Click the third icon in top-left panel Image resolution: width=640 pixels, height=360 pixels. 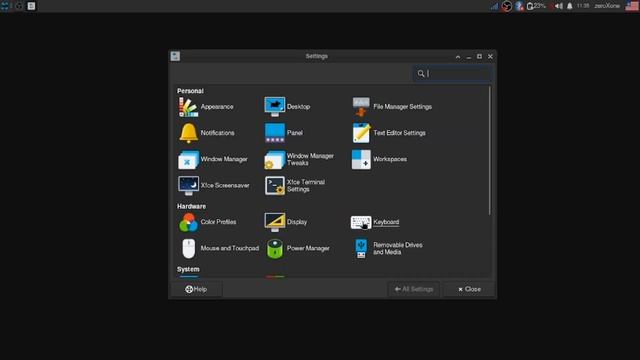click(x=31, y=6)
